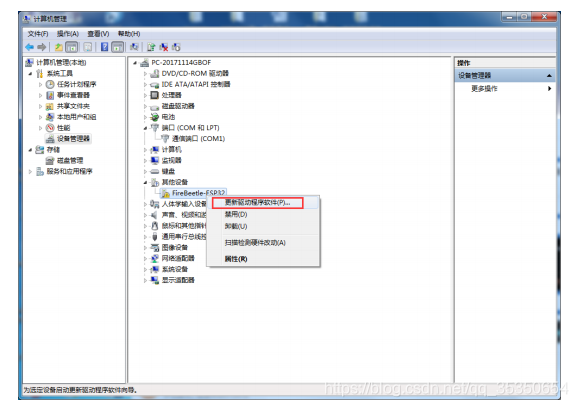Collapse the 系统工具 tree node
Screen dimensions: 578x407
[31, 74]
